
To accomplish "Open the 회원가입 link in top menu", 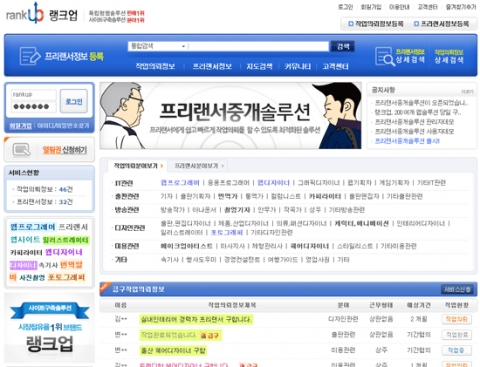I will coord(371,7).
